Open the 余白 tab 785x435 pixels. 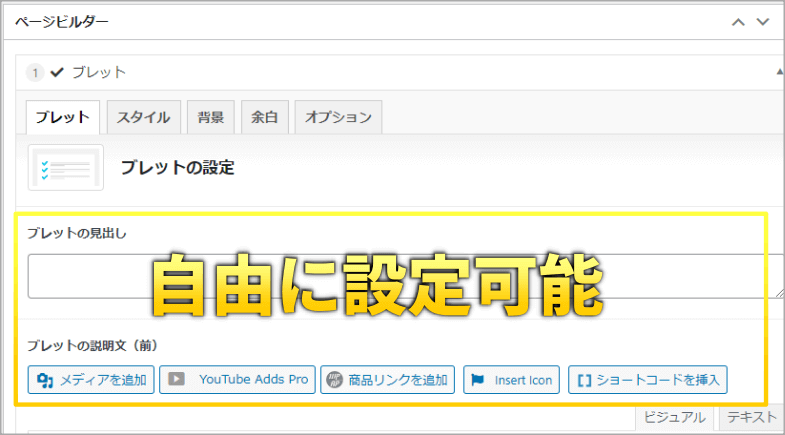(264, 117)
